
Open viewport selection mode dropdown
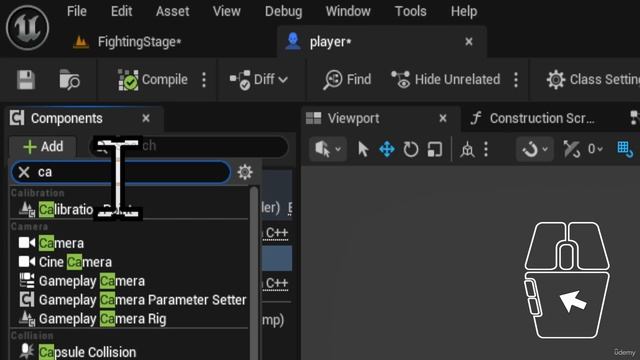[x=328, y=149]
